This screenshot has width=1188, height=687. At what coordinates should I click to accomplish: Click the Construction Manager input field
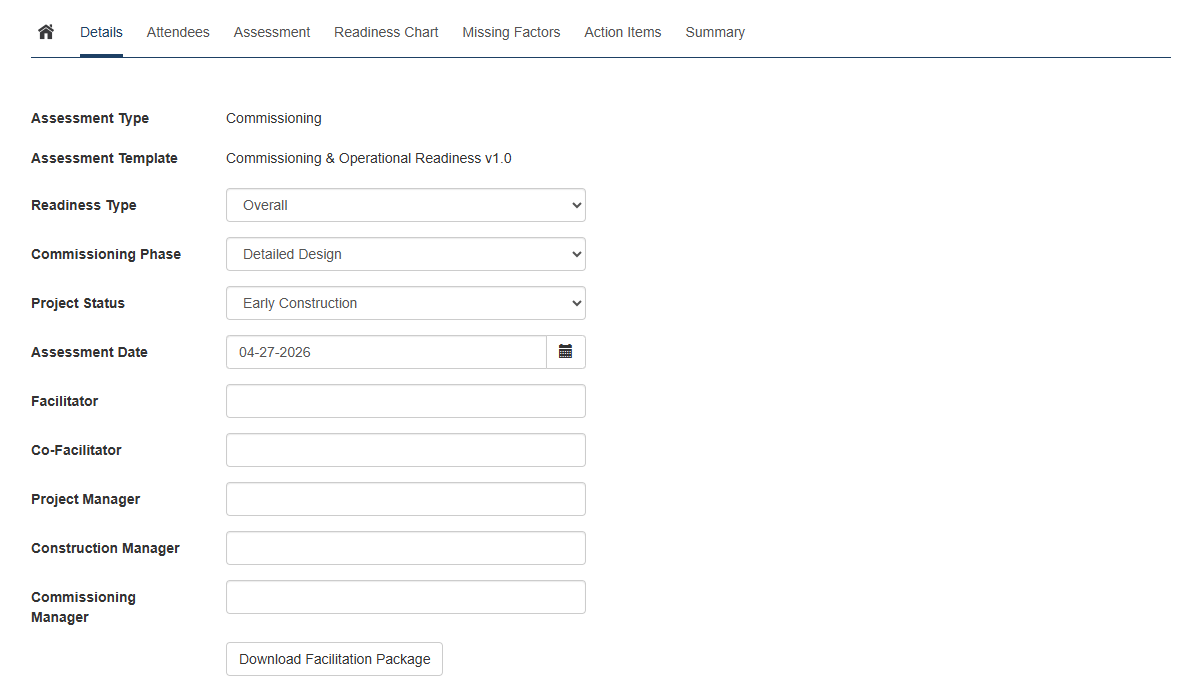point(405,548)
